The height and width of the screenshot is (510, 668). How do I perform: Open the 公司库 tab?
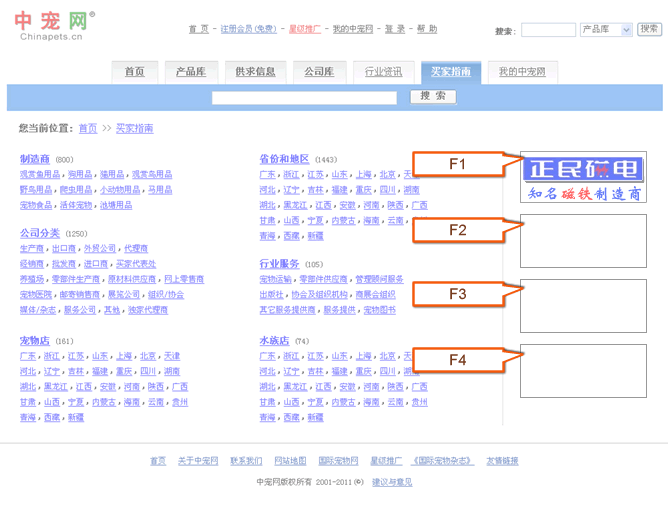point(319,72)
